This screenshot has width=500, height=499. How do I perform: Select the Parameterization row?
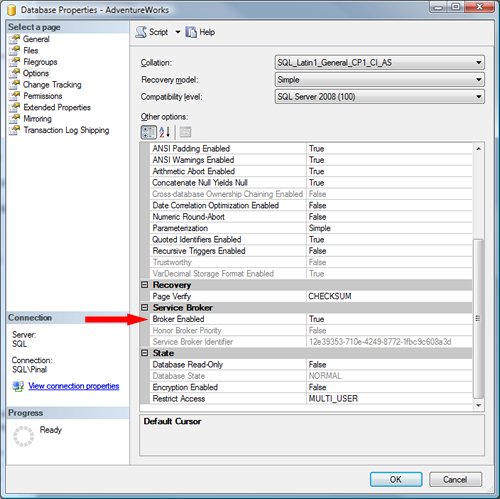point(311,228)
